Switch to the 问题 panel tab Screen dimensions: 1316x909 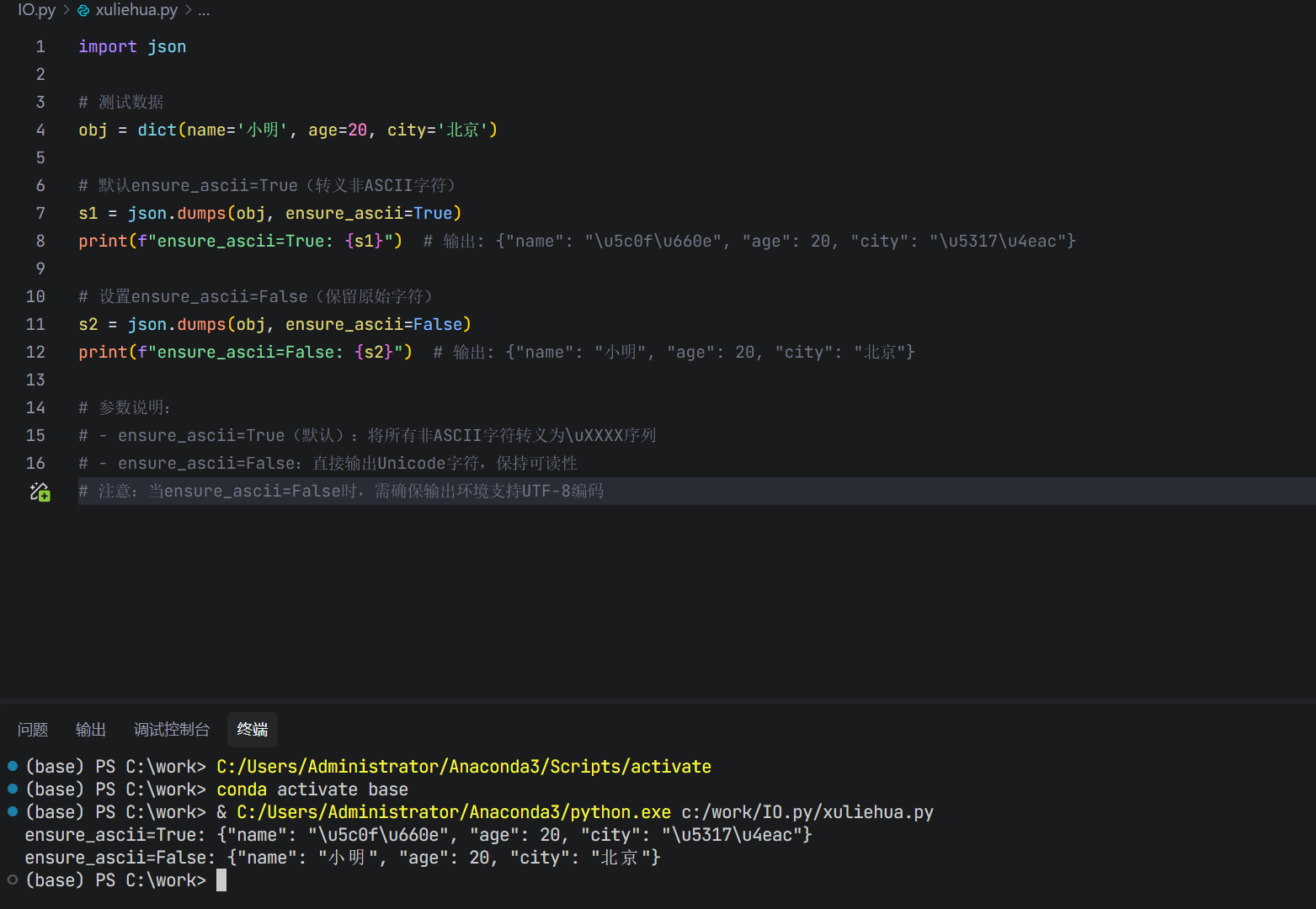(33, 730)
